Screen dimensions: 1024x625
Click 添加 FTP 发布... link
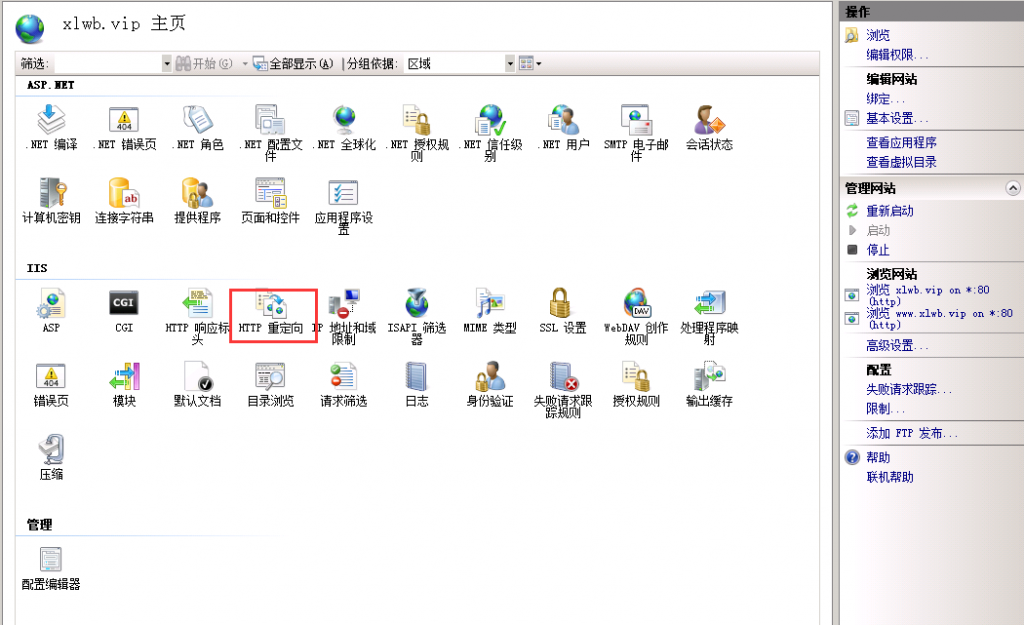(x=912, y=433)
